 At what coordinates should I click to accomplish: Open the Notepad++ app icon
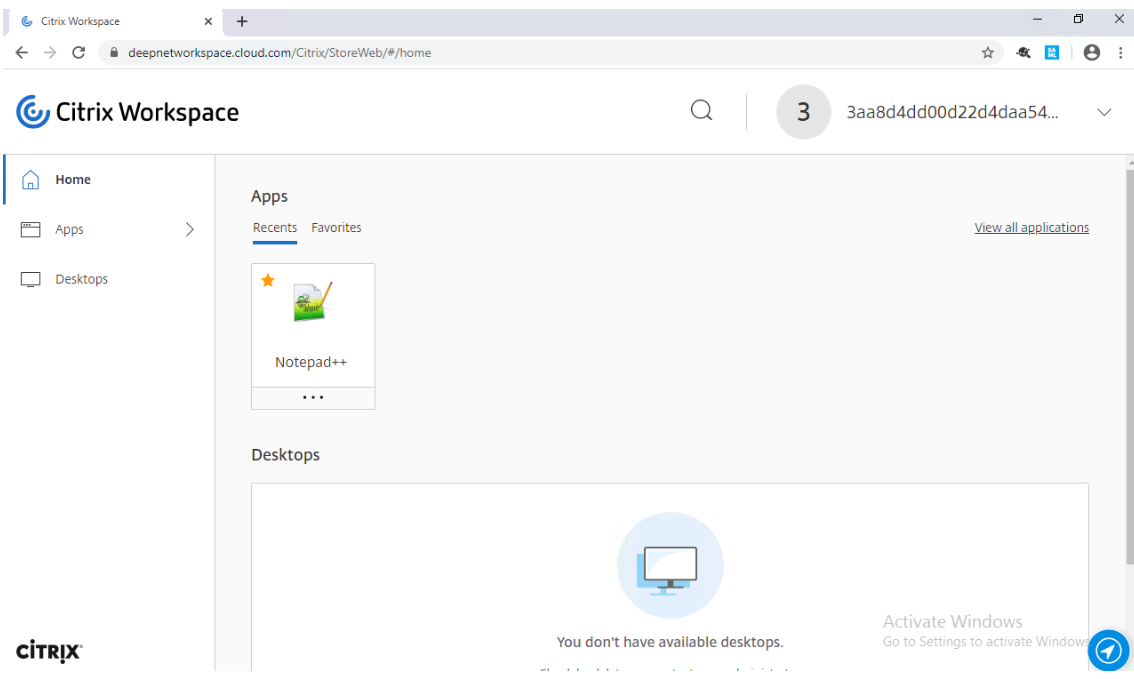[x=312, y=302]
